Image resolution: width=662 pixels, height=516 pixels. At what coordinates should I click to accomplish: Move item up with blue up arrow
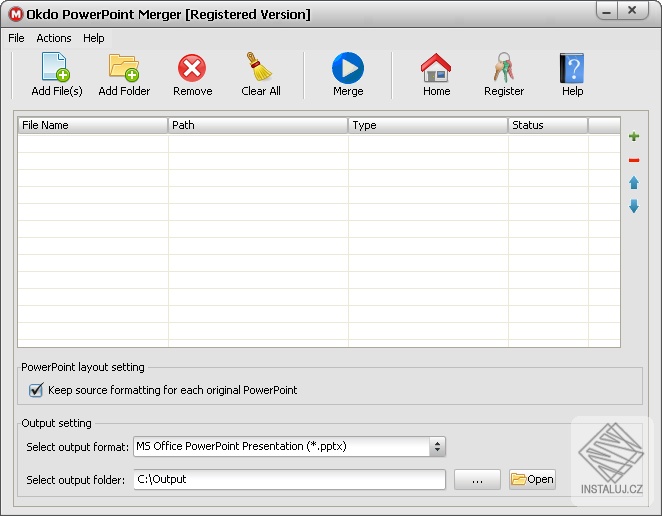pyautogui.click(x=634, y=183)
